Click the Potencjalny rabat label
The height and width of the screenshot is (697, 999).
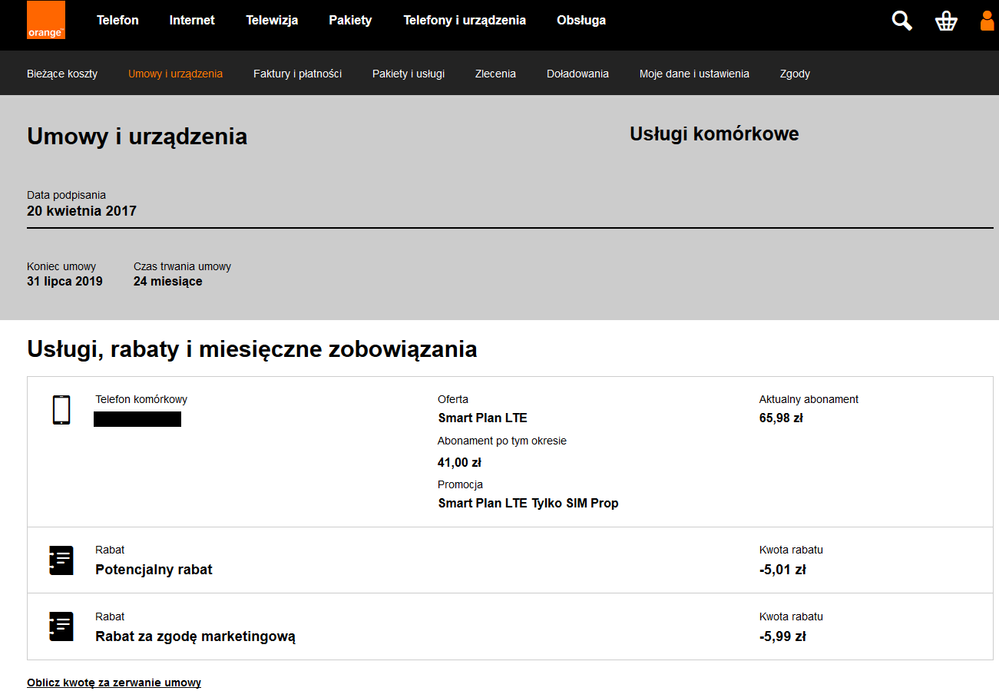click(x=154, y=570)
